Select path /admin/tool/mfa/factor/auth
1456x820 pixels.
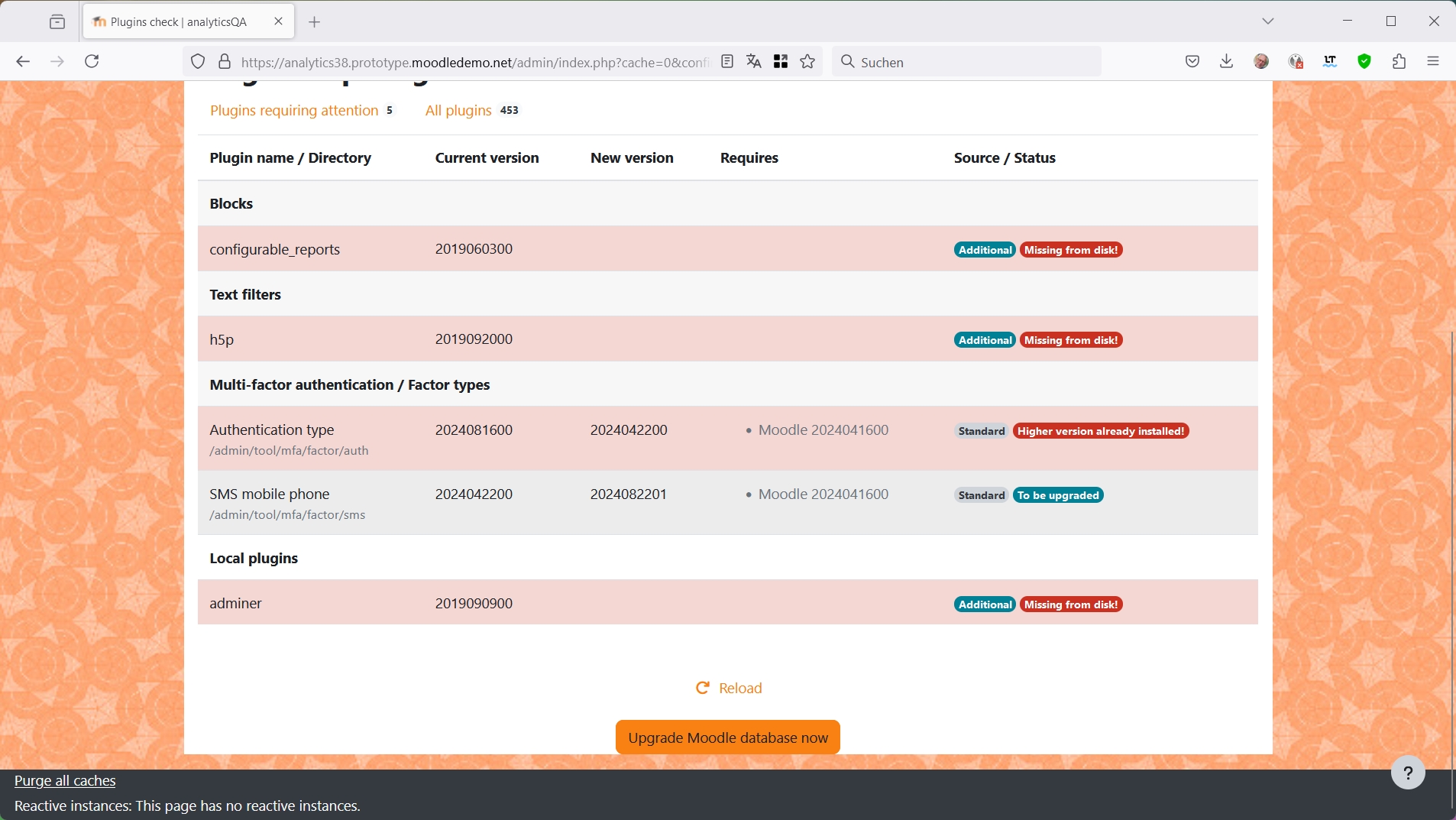click(x=290, y=451)
